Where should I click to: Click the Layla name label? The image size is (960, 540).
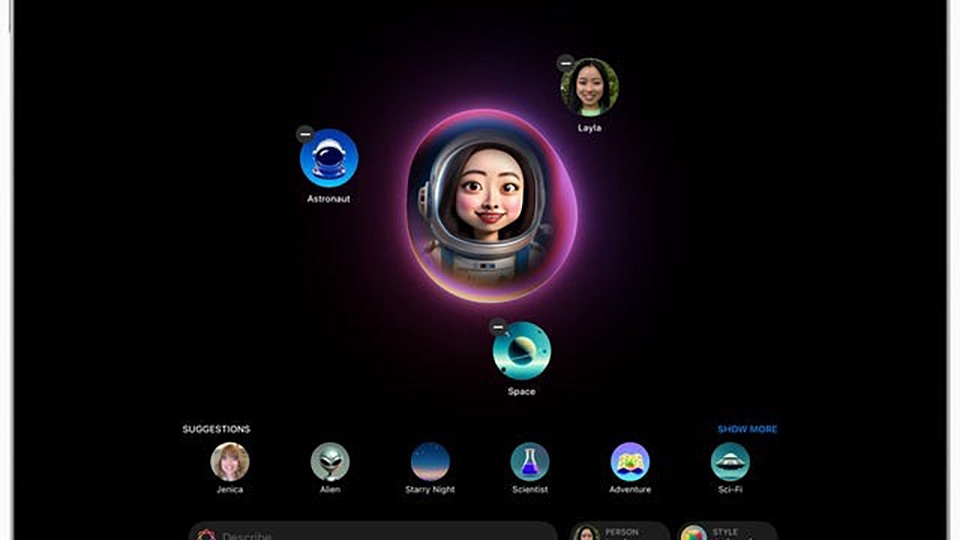589,128
